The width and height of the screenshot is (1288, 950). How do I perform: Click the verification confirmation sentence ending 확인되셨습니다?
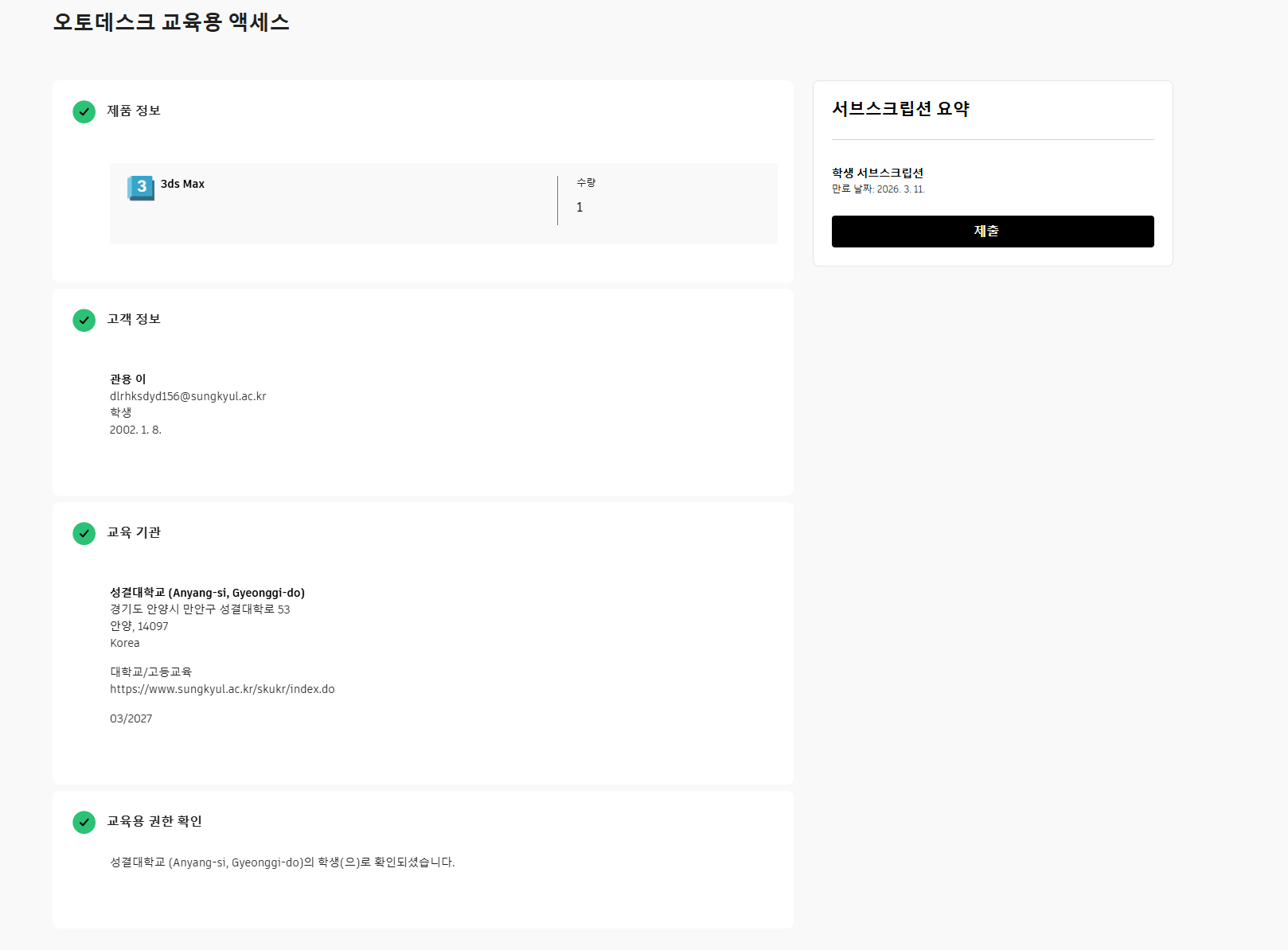coord(283,862)
